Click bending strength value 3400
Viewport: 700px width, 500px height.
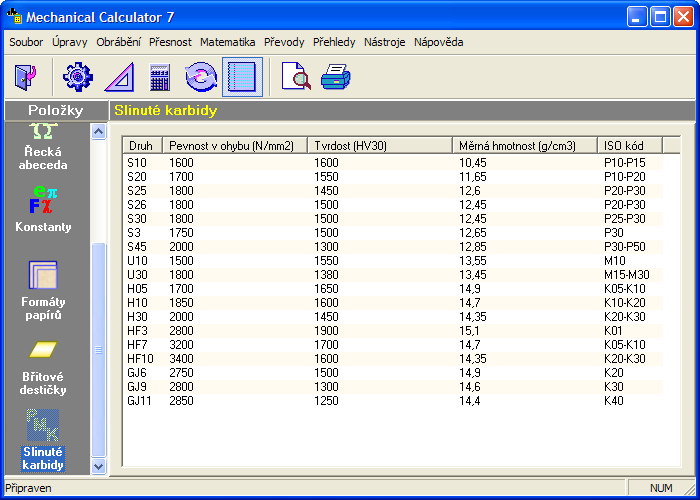tap(181, 358)
